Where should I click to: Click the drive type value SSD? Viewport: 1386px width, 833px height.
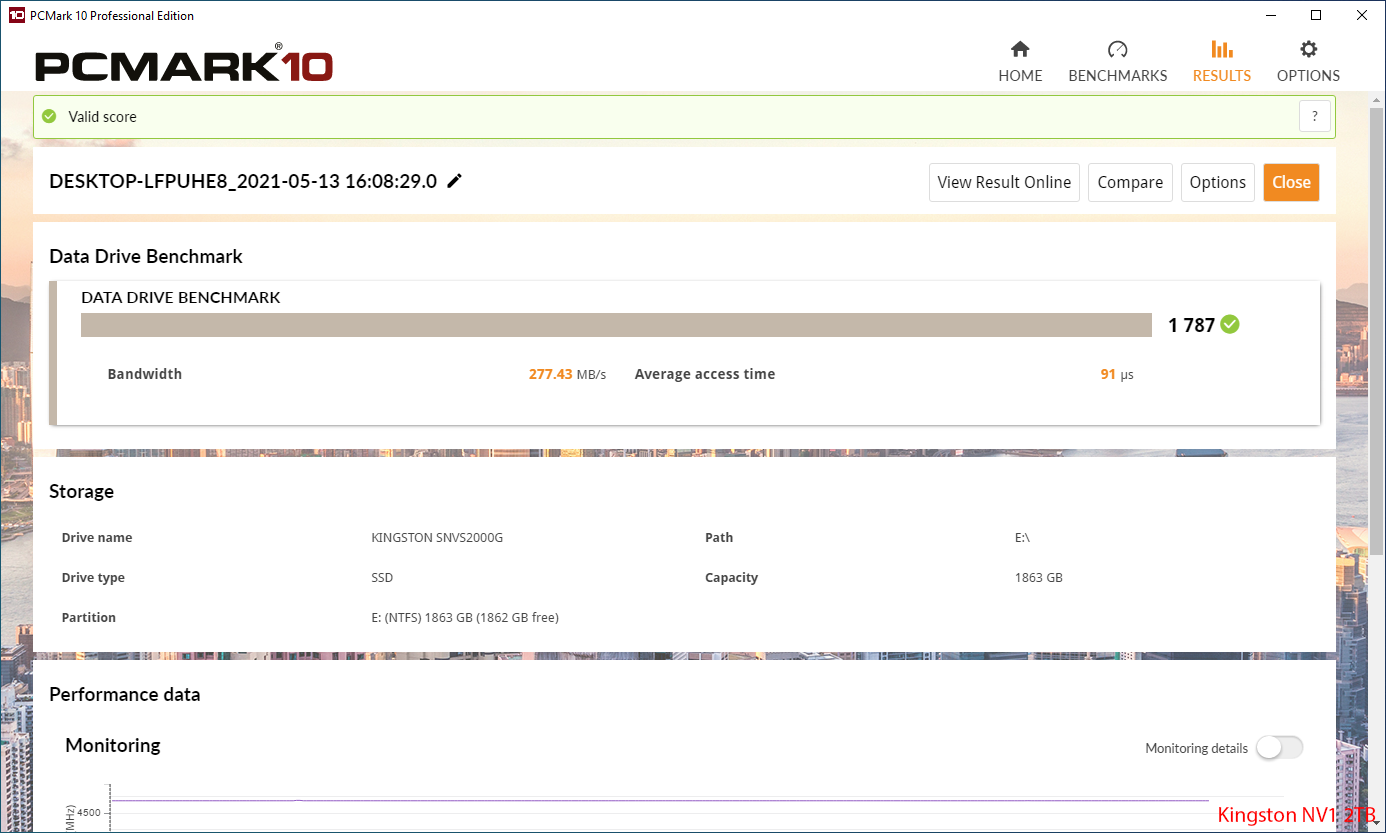click(x=382, y=577)
